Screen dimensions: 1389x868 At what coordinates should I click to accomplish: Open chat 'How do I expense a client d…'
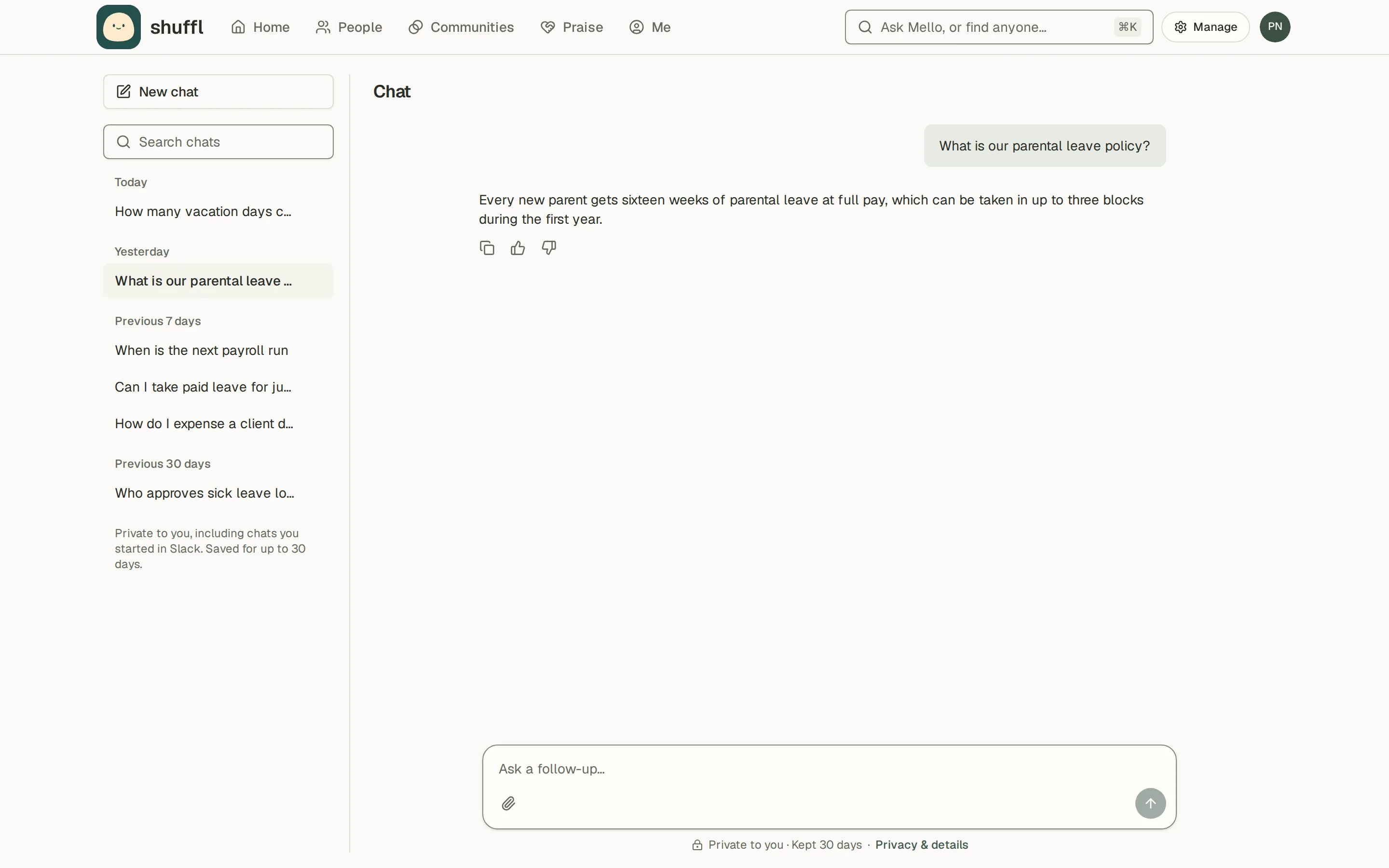[x=218, y=424]
